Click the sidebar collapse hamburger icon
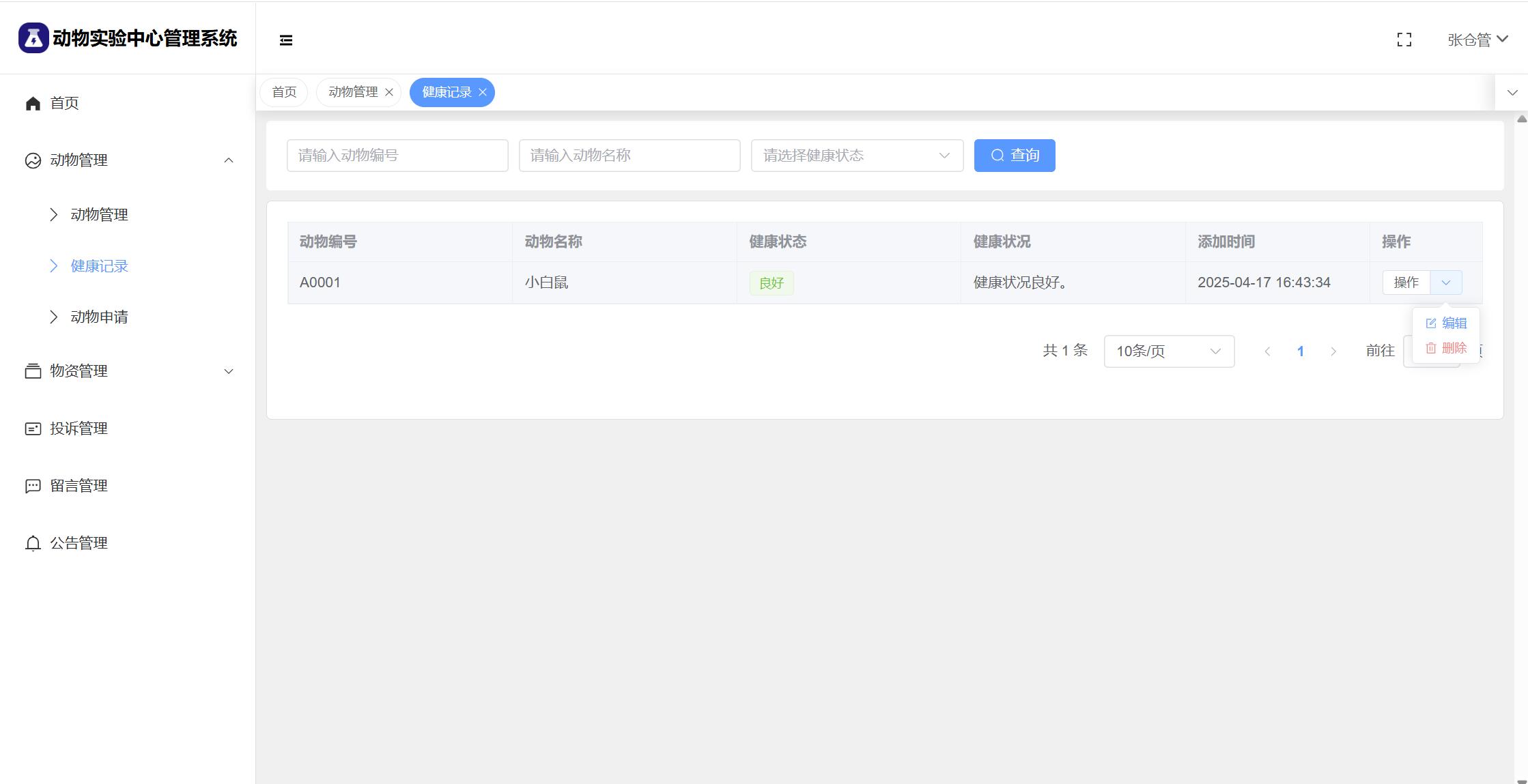 pos(286,40)
